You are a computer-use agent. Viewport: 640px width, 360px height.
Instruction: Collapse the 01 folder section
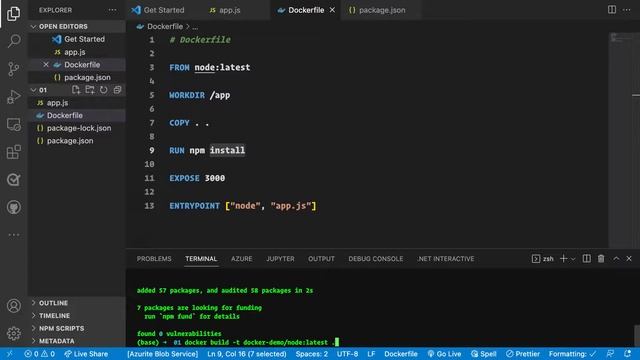coord(42,90)
